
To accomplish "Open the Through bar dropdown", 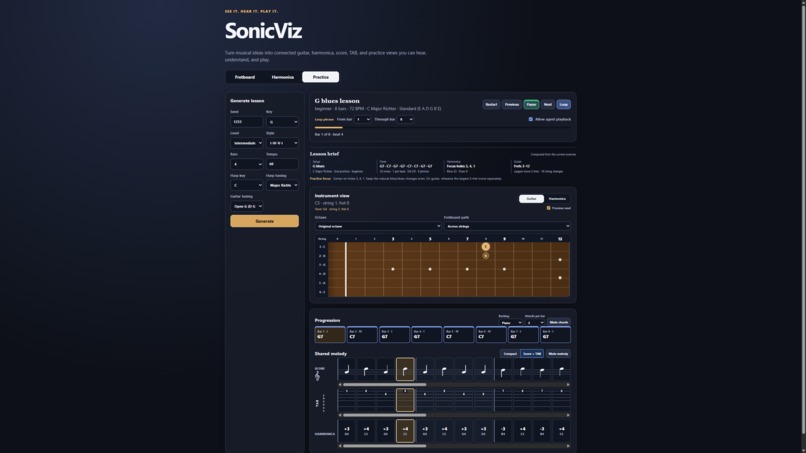I will pyautogui.click(x=405, y=119).
